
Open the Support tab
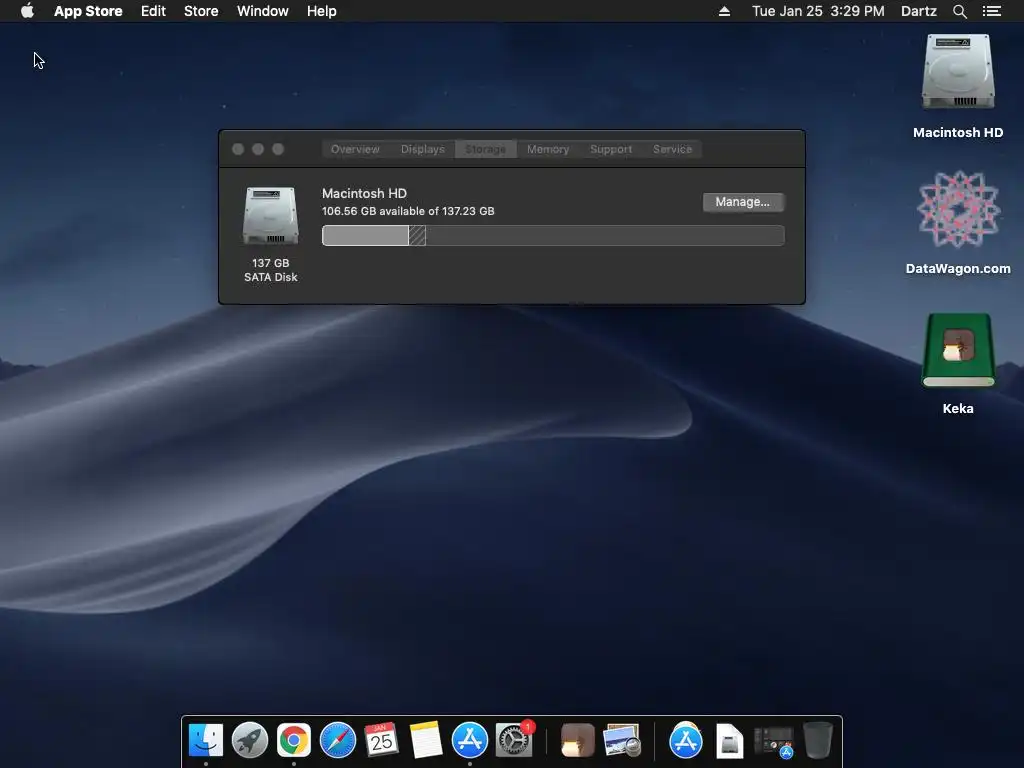tap(611, 149)
